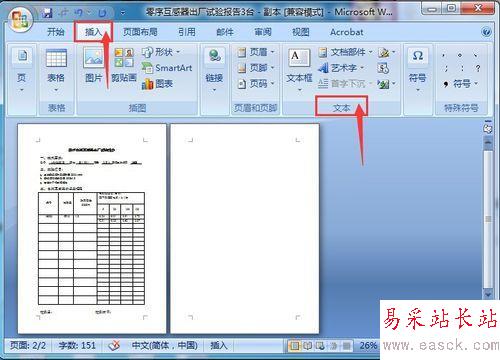Image resolution: width=500 pixels, height=360 pixels.
Task: Open the 插入 ribbon tab
Action: click(x=93, y=32)
